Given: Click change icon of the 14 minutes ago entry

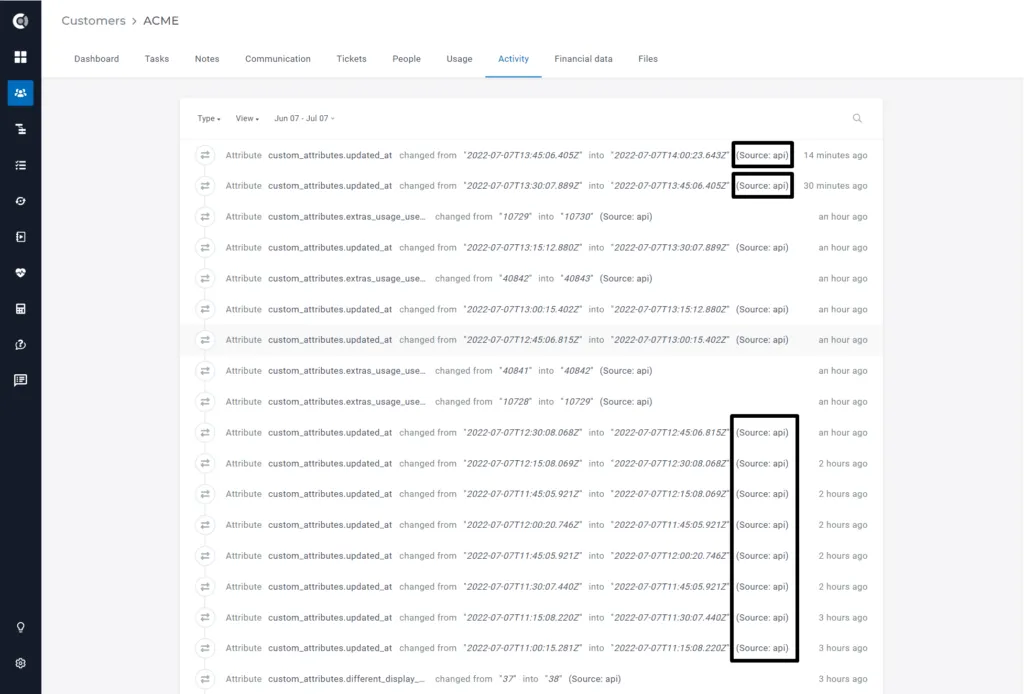Looking at the screenshot, I should (205, 155).
